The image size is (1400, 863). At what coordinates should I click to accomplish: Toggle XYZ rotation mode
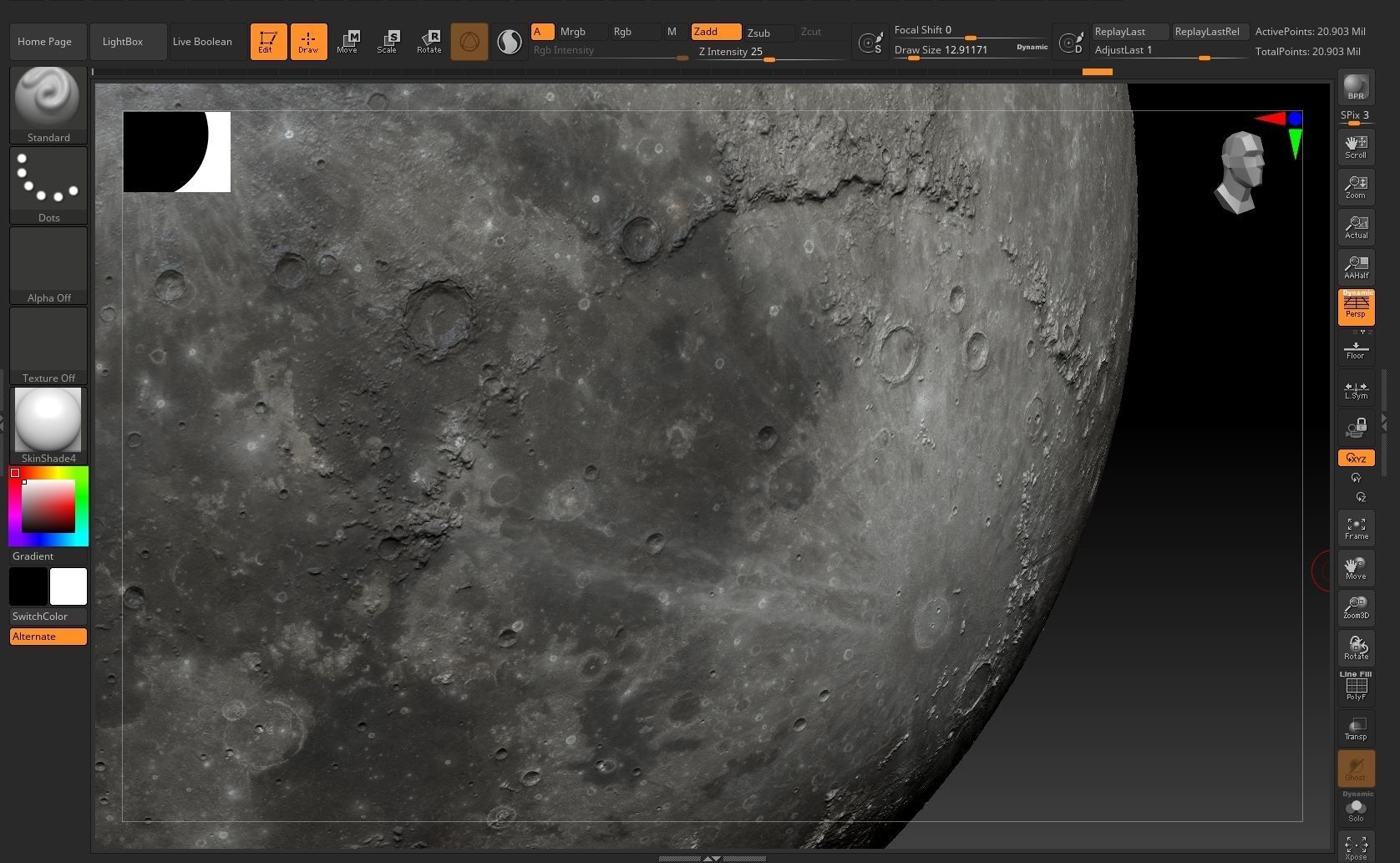pos(1356,458)
